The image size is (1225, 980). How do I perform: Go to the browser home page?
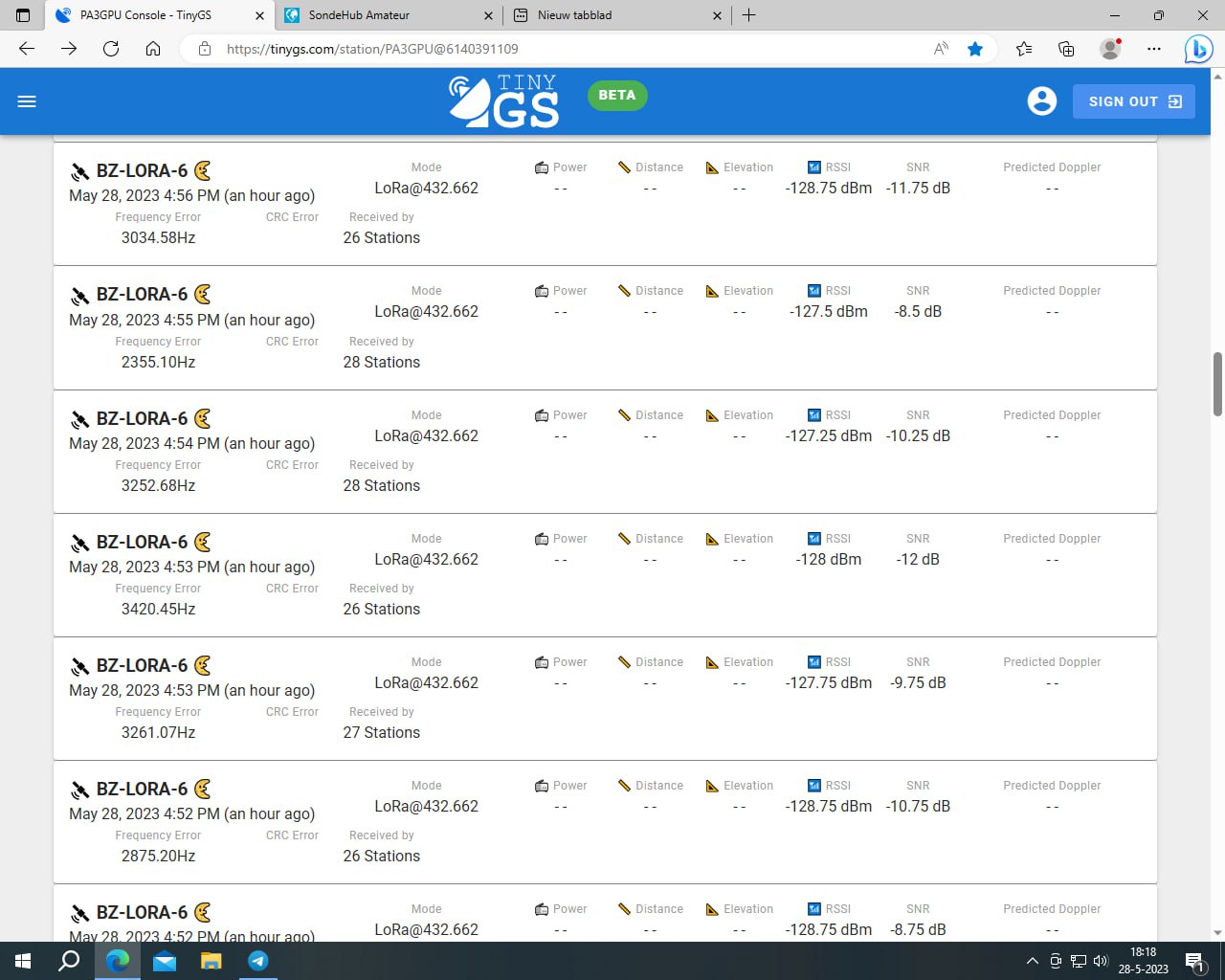[153, 49]
